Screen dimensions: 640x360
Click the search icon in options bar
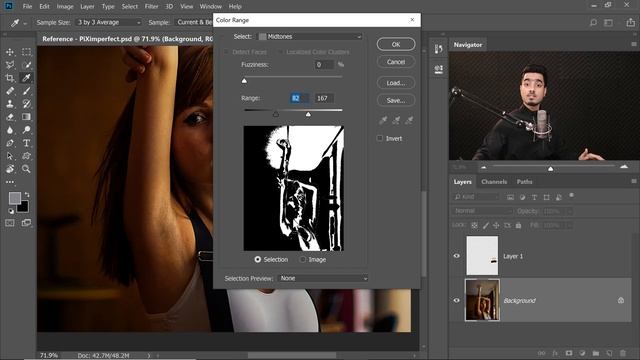coord(593,23)
